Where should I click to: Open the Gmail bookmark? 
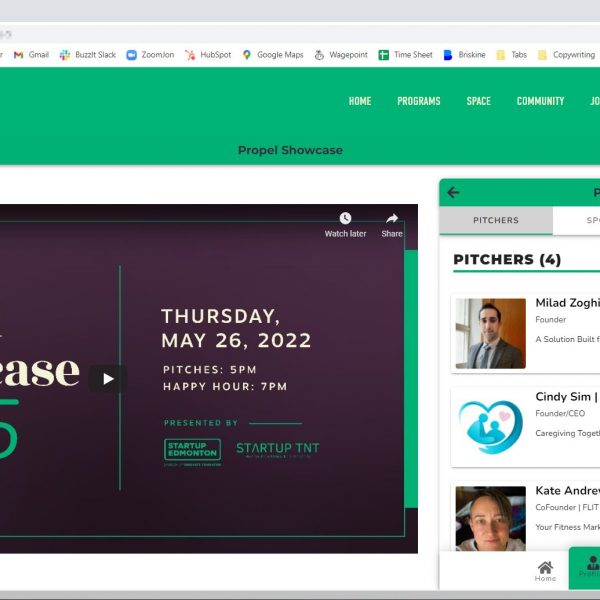click(31, 55)
